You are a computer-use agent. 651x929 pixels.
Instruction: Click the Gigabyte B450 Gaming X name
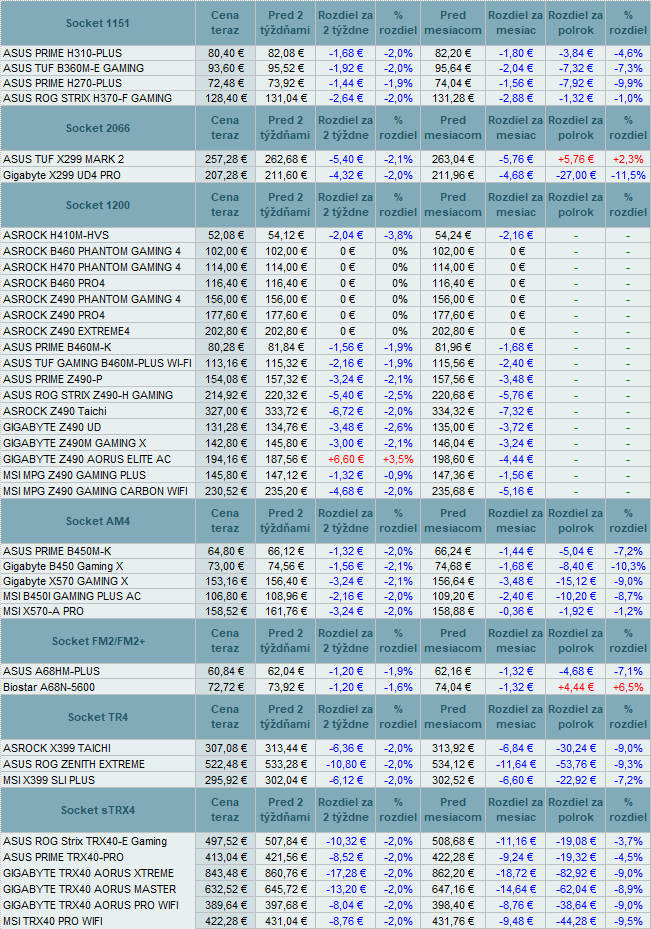pos(63,566)
